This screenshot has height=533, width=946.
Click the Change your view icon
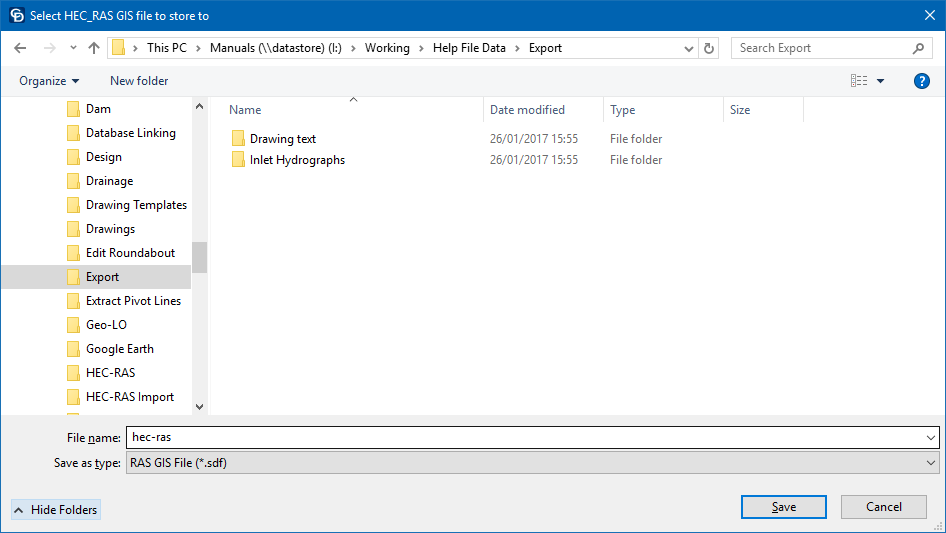(x=859, y=81)
